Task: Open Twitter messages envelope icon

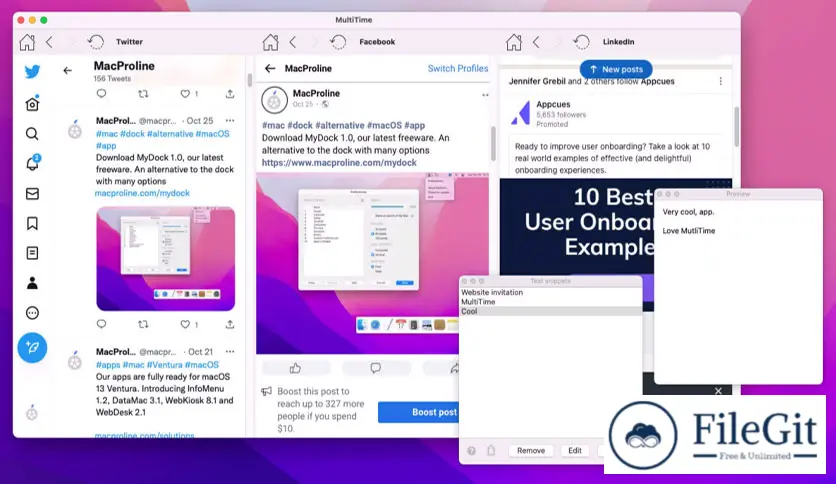Action: pos(32,193)
